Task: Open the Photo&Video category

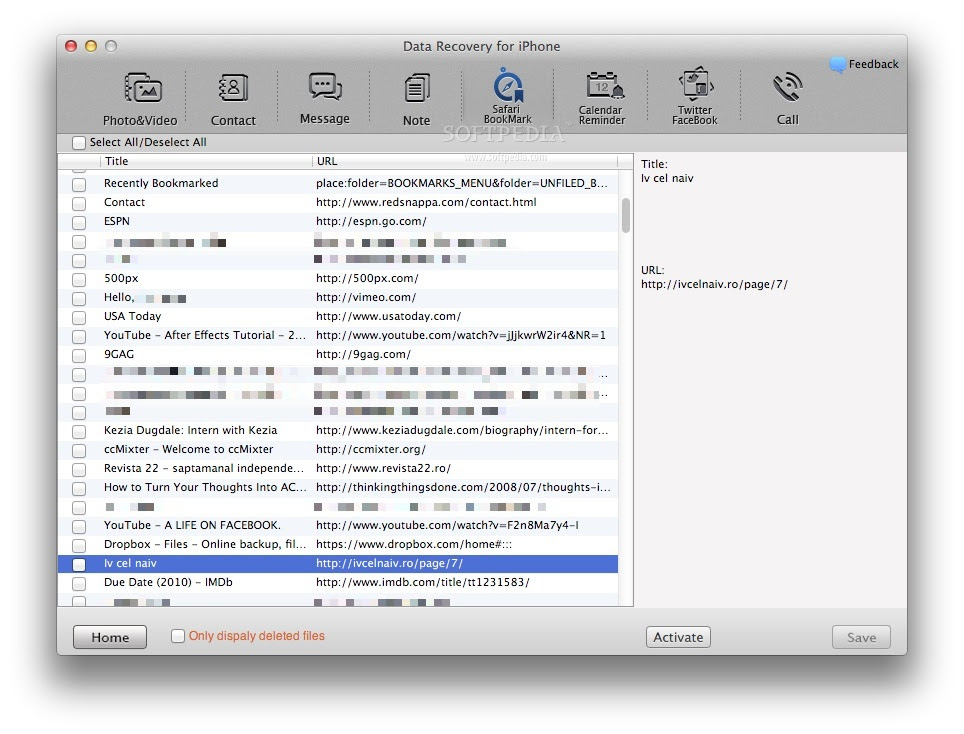Action: tap(140, 98)
